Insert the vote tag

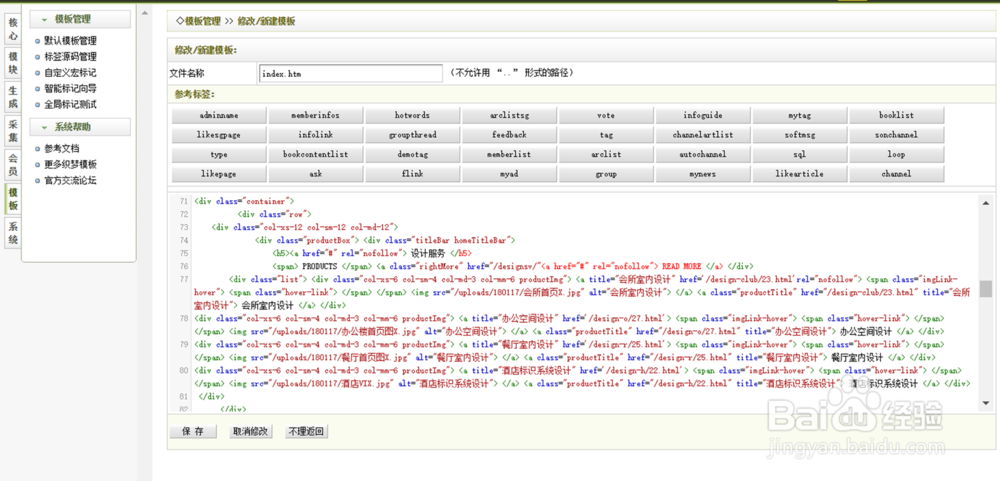coord(606,115)
